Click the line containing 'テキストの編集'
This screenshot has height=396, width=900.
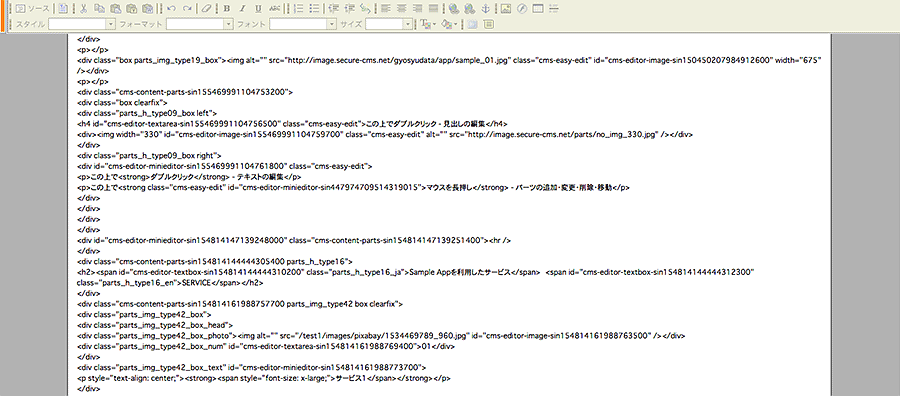(x=189, y=177)
